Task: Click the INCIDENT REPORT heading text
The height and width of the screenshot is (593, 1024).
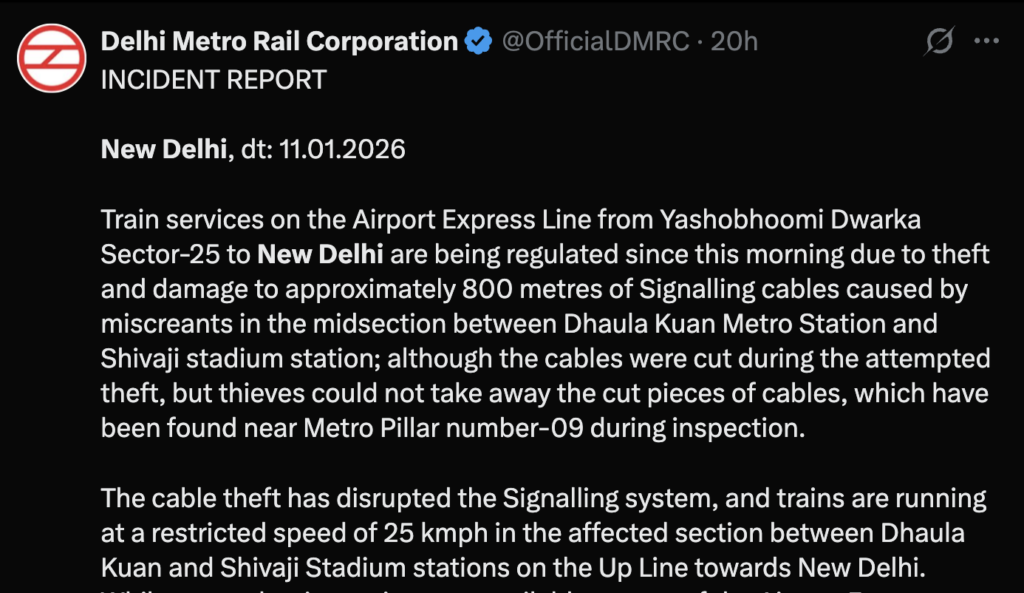Action: click(x=213, y=80)
